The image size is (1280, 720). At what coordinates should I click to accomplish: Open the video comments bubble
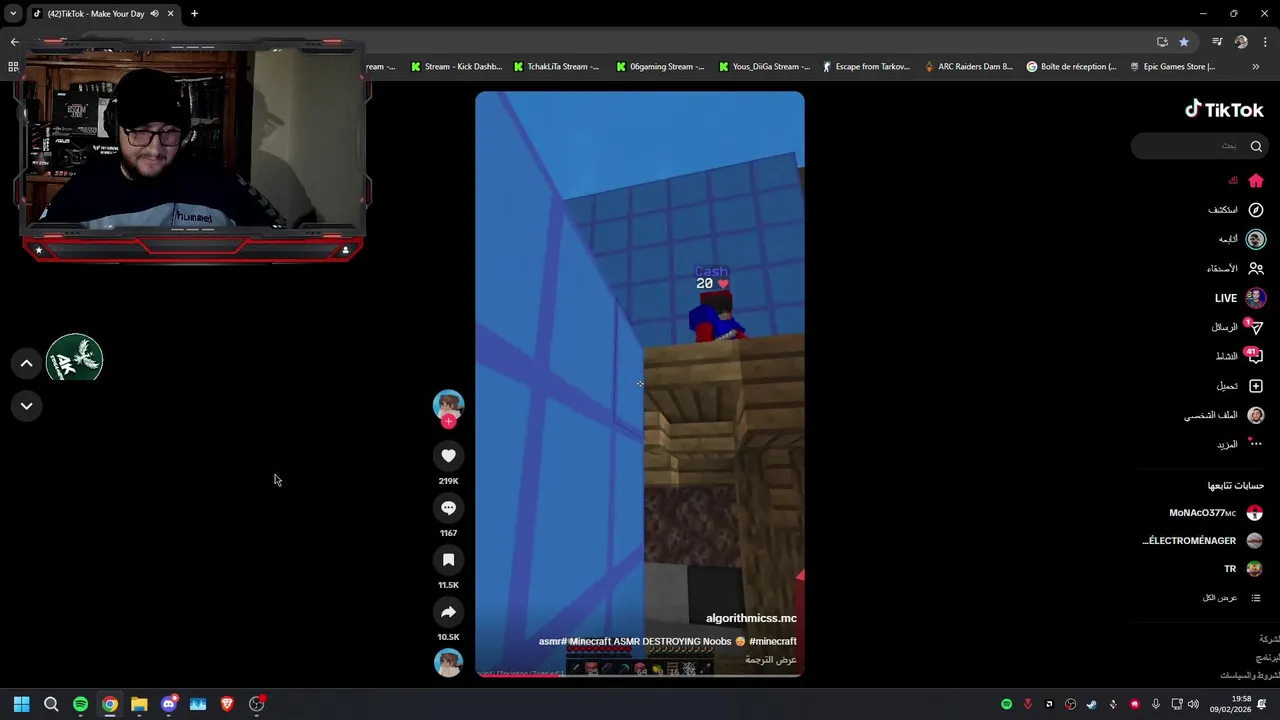448,508
